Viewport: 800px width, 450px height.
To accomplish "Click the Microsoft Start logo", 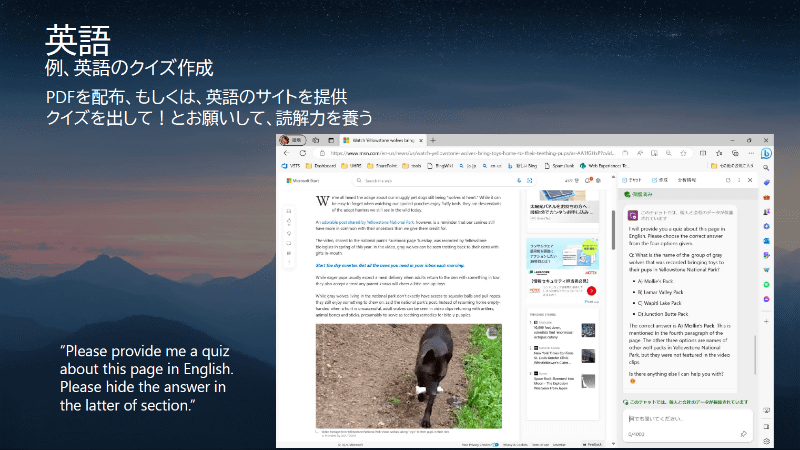I will tap(303, 181).
